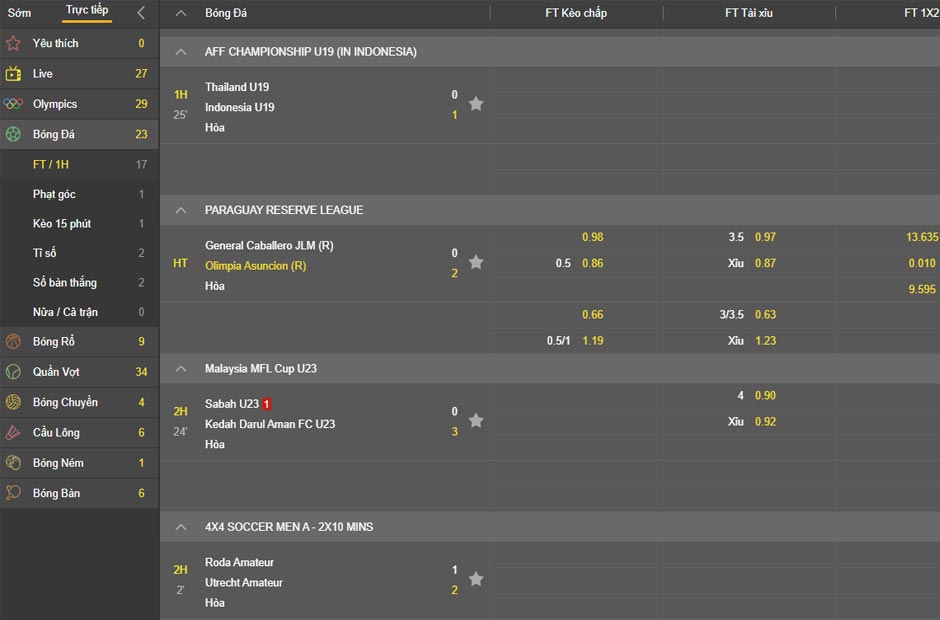This screenshot has width=940, height=620.
Task: Collapse the Malaysia MFL Cup U23 section
Action: coord(181,369)
